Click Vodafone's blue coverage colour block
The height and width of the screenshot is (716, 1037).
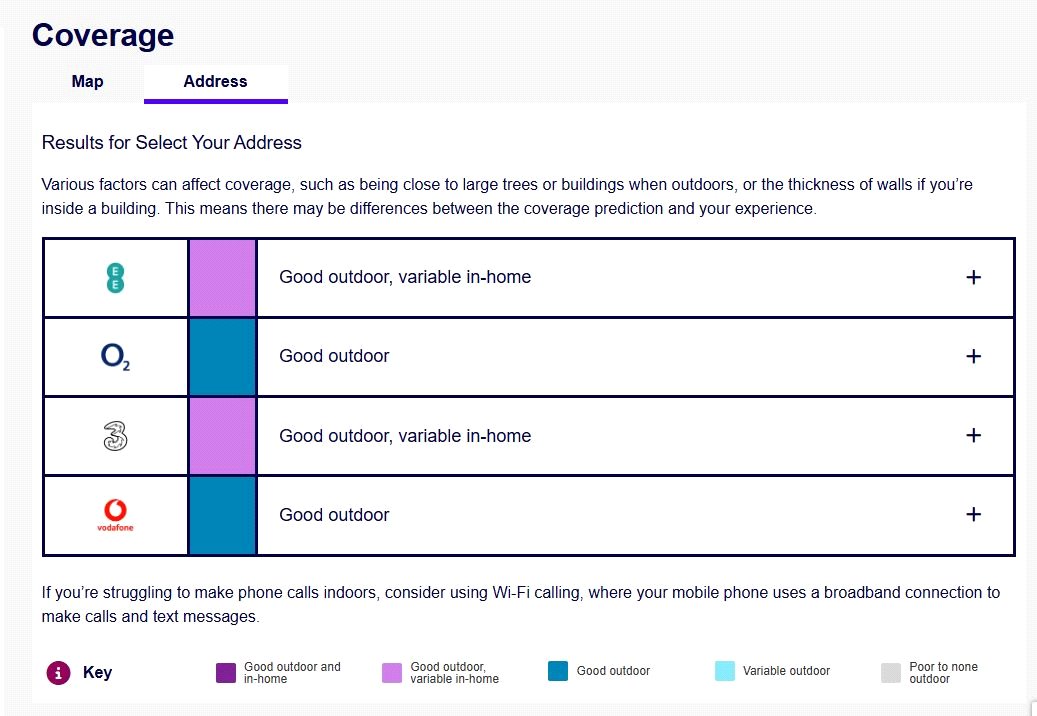[222, 515]
